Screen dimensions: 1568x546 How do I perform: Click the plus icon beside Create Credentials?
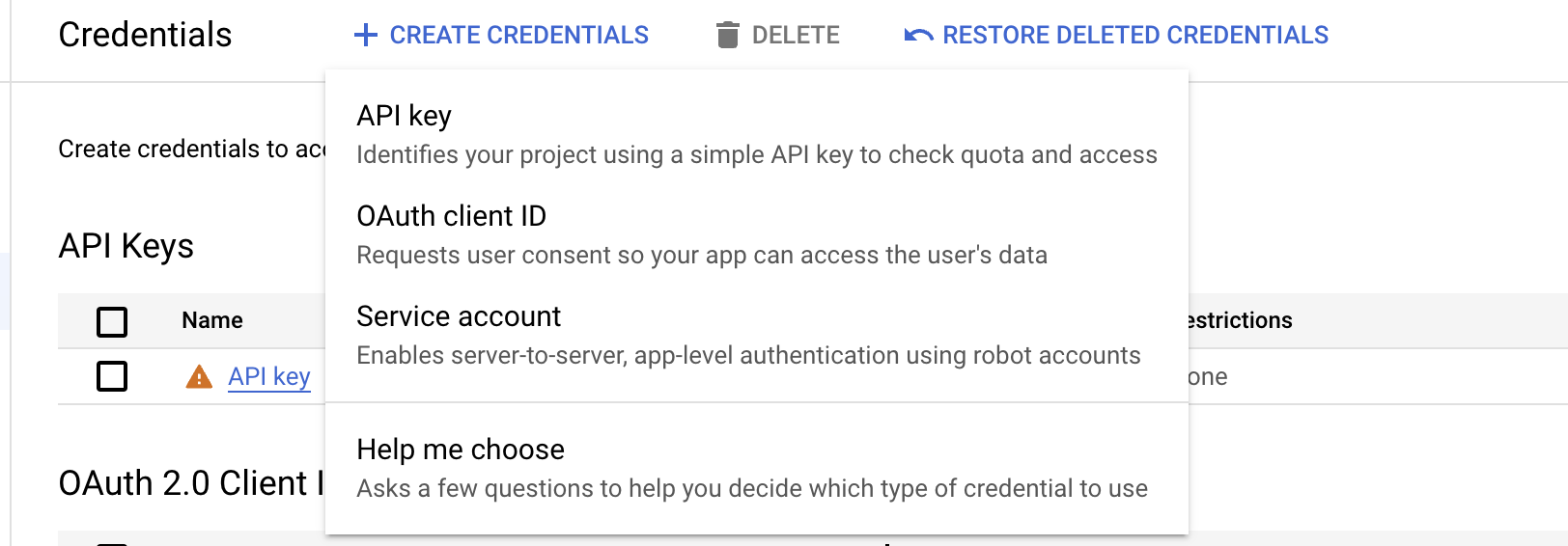[x=366, y=36]
